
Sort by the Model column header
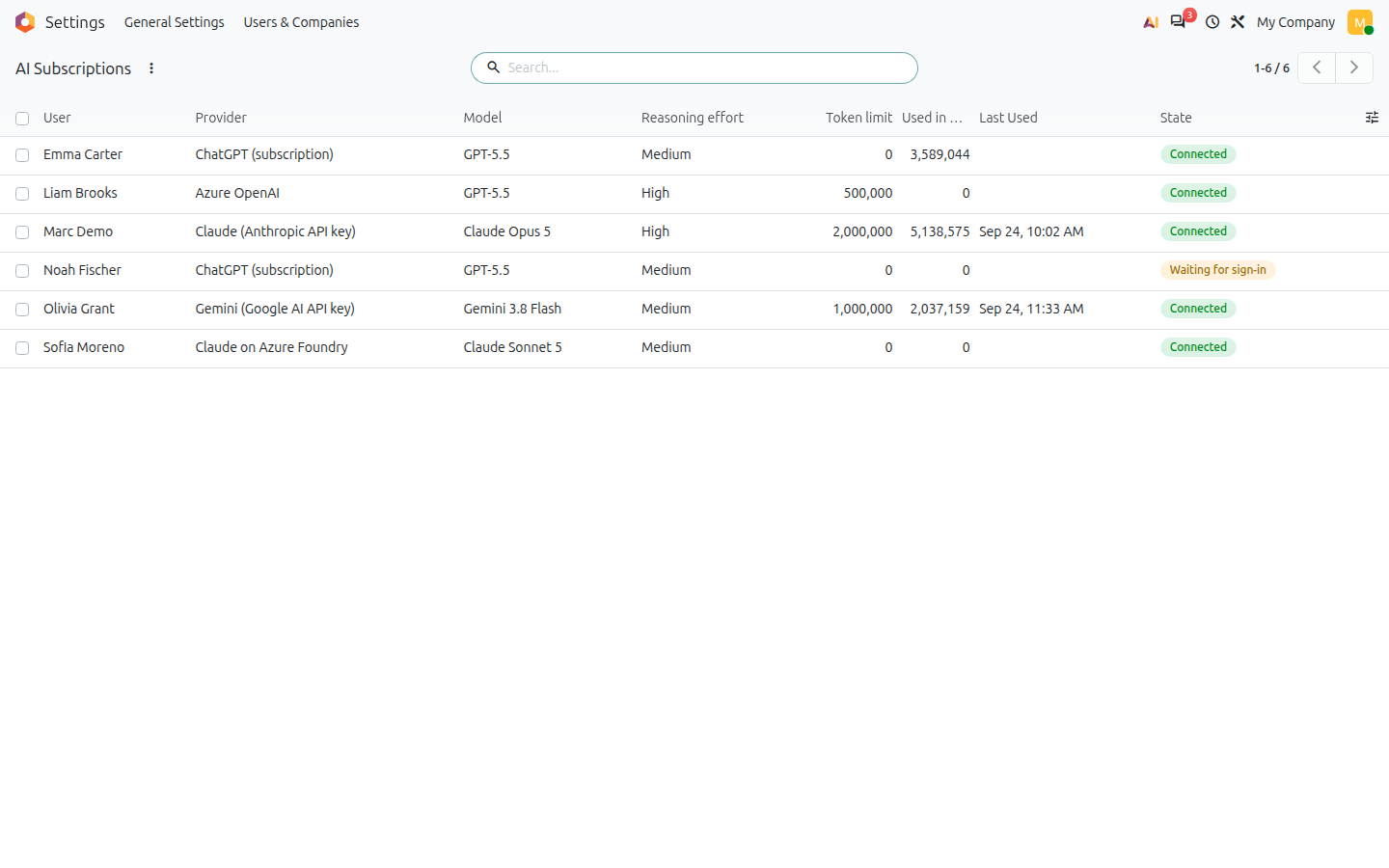pos(482,118)
